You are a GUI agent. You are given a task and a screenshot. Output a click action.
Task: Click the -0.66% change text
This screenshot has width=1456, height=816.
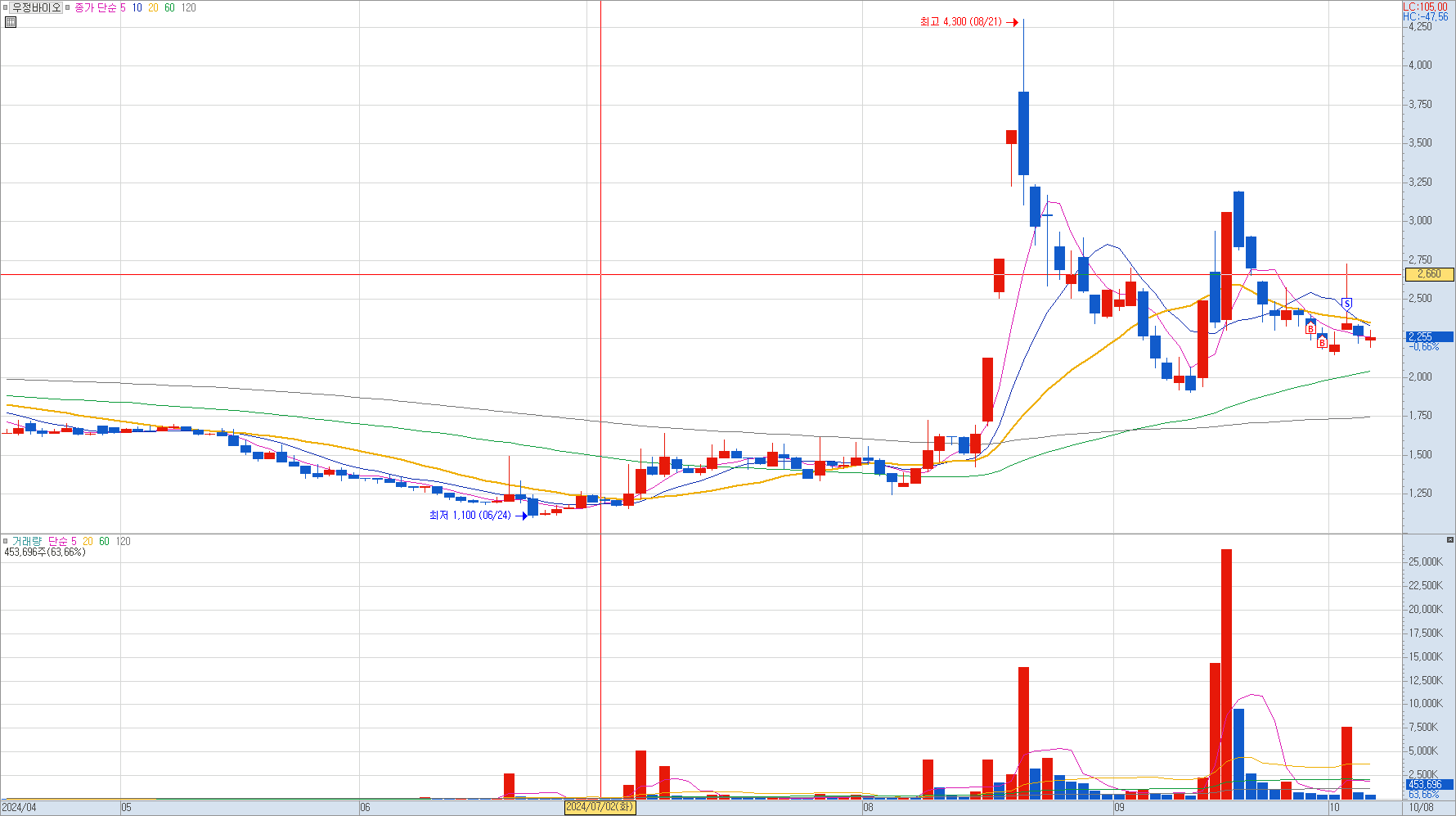click(1424, 347)
